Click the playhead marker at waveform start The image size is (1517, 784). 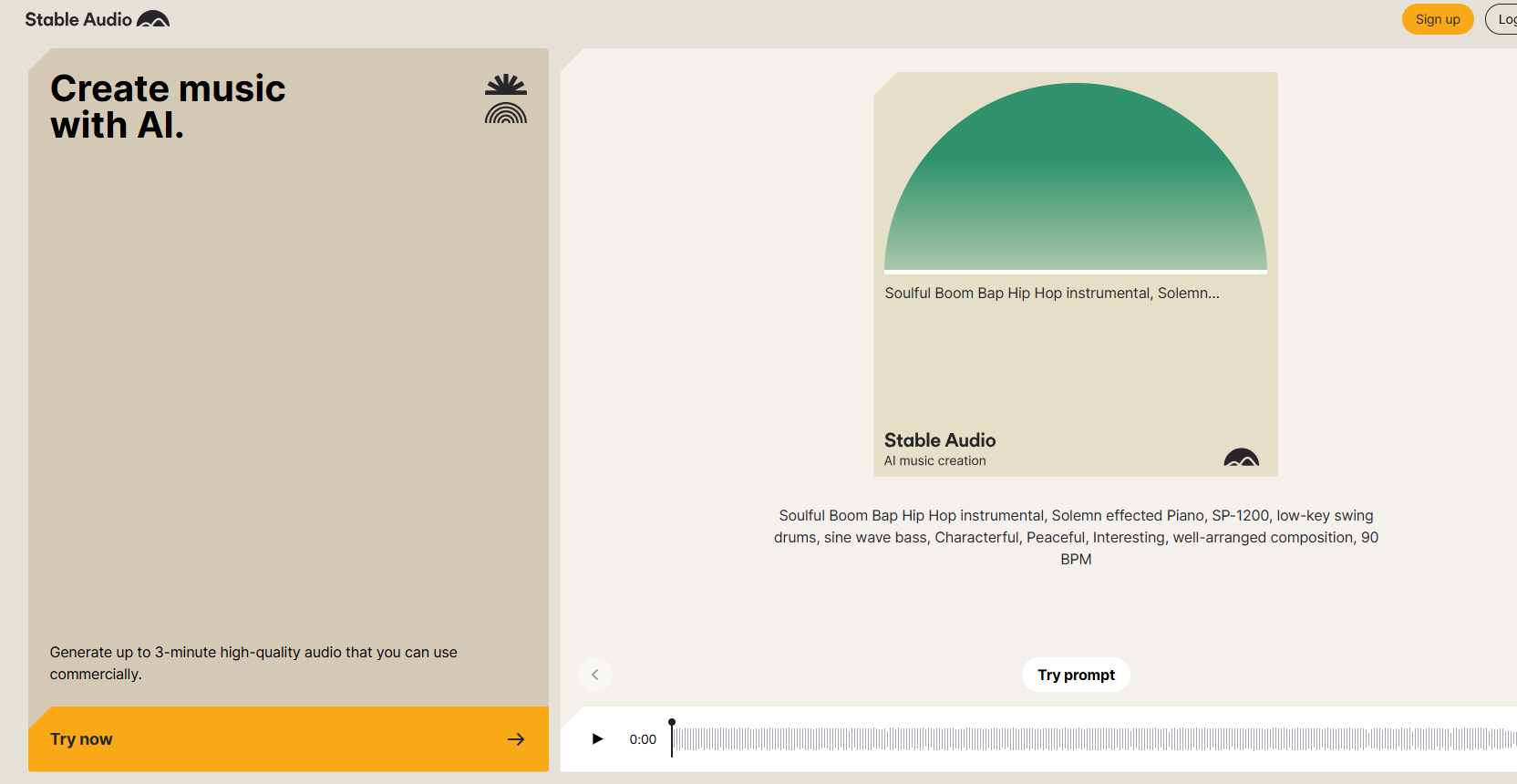coord(672,737)
